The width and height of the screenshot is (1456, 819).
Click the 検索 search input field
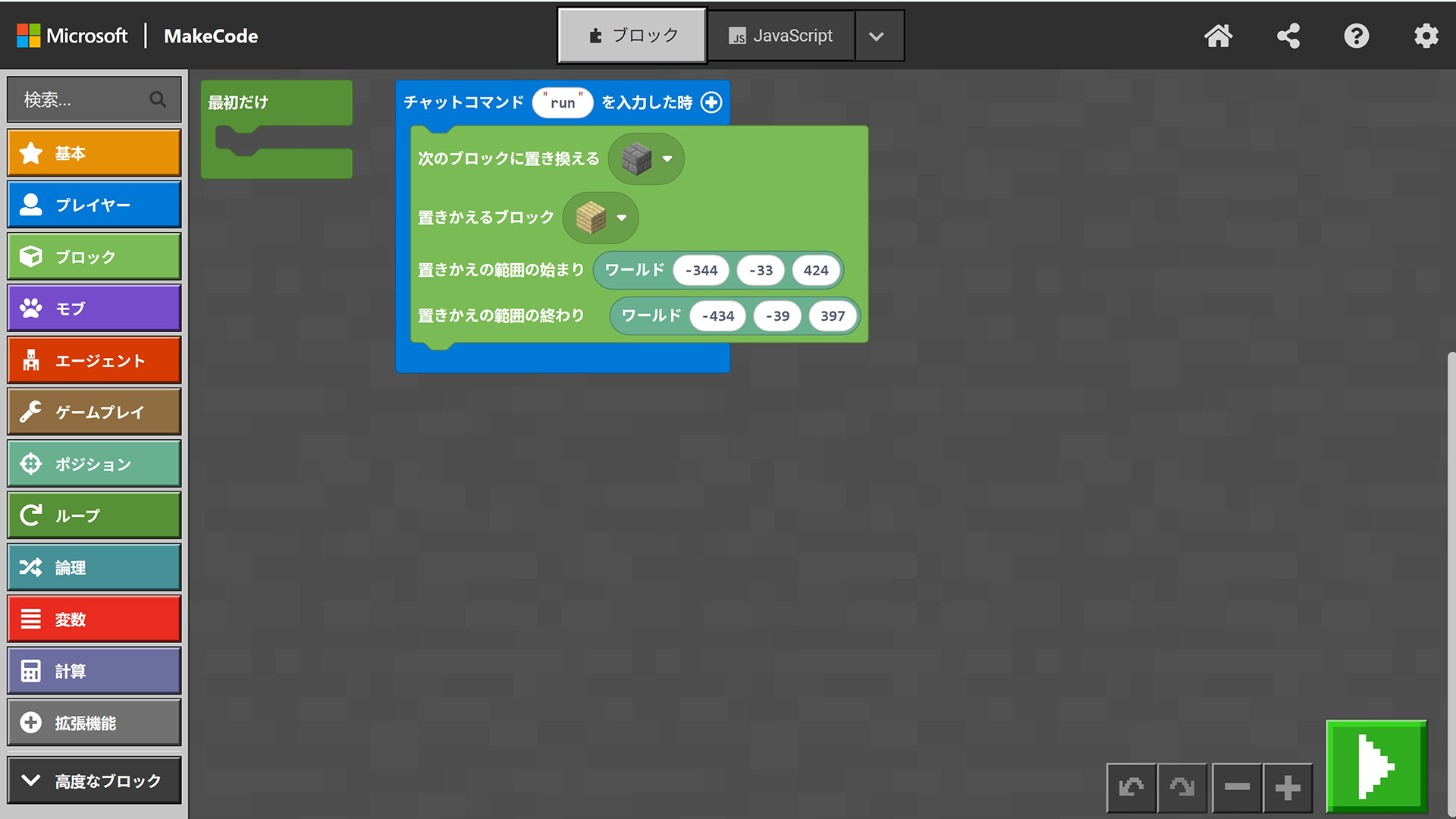[x=94, y=99]
